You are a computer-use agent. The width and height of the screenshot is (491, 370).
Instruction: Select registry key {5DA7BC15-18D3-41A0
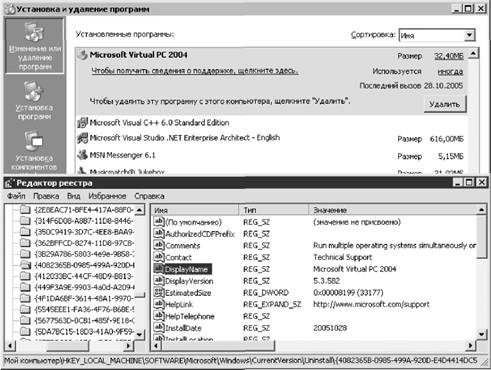(x=84, y=331)
